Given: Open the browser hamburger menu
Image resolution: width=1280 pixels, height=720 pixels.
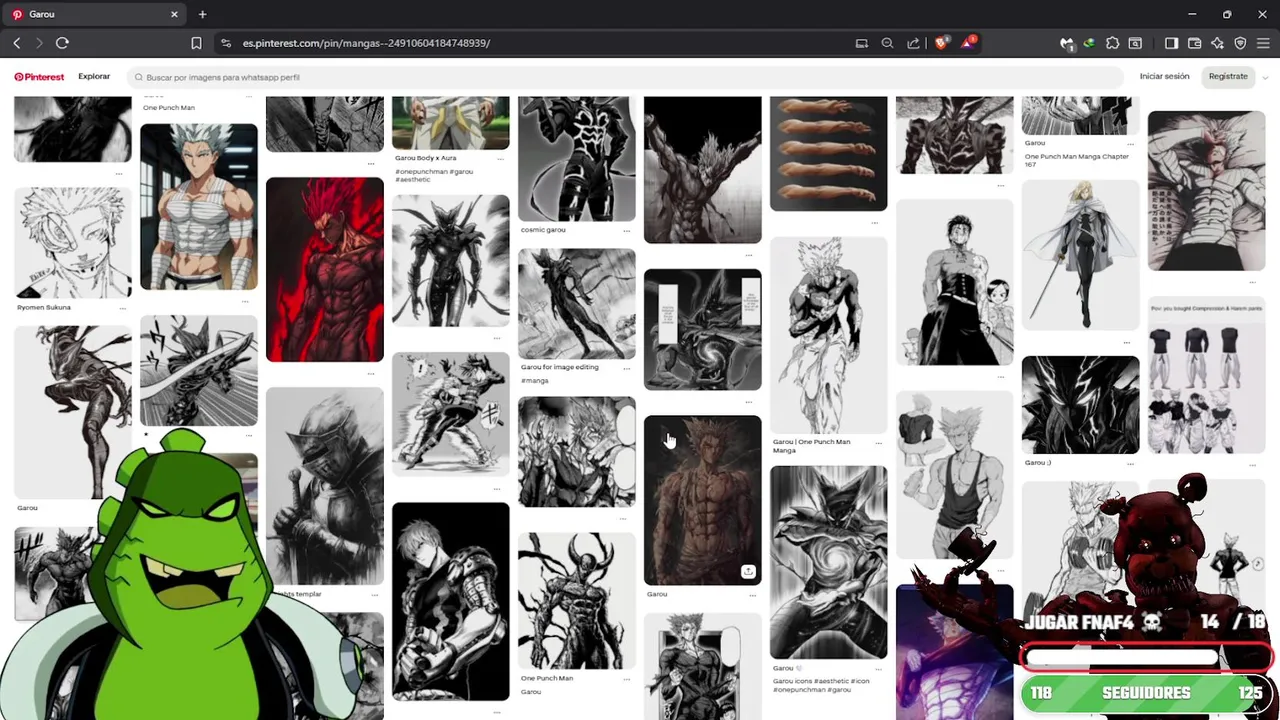Looking at the screenshot, I should 1263,43.
